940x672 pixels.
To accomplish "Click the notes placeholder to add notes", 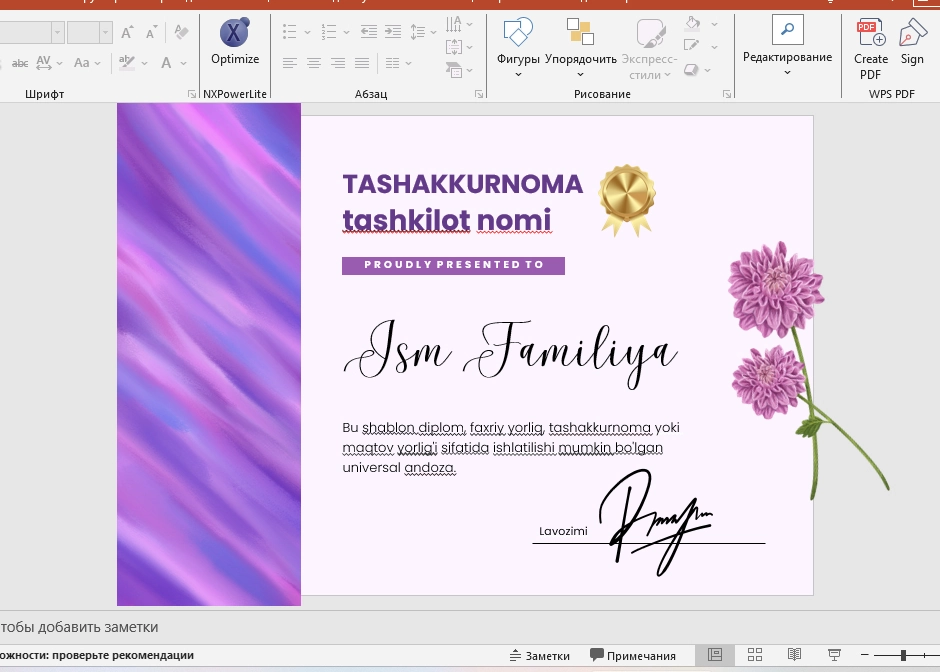I will click(x=79, y=627).
